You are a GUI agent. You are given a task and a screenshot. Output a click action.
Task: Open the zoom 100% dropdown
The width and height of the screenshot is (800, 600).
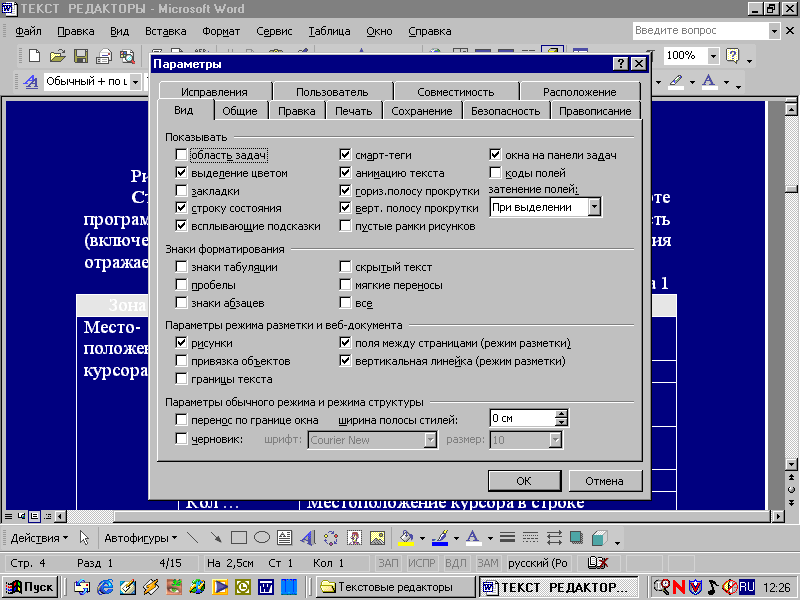pos(713,56)
